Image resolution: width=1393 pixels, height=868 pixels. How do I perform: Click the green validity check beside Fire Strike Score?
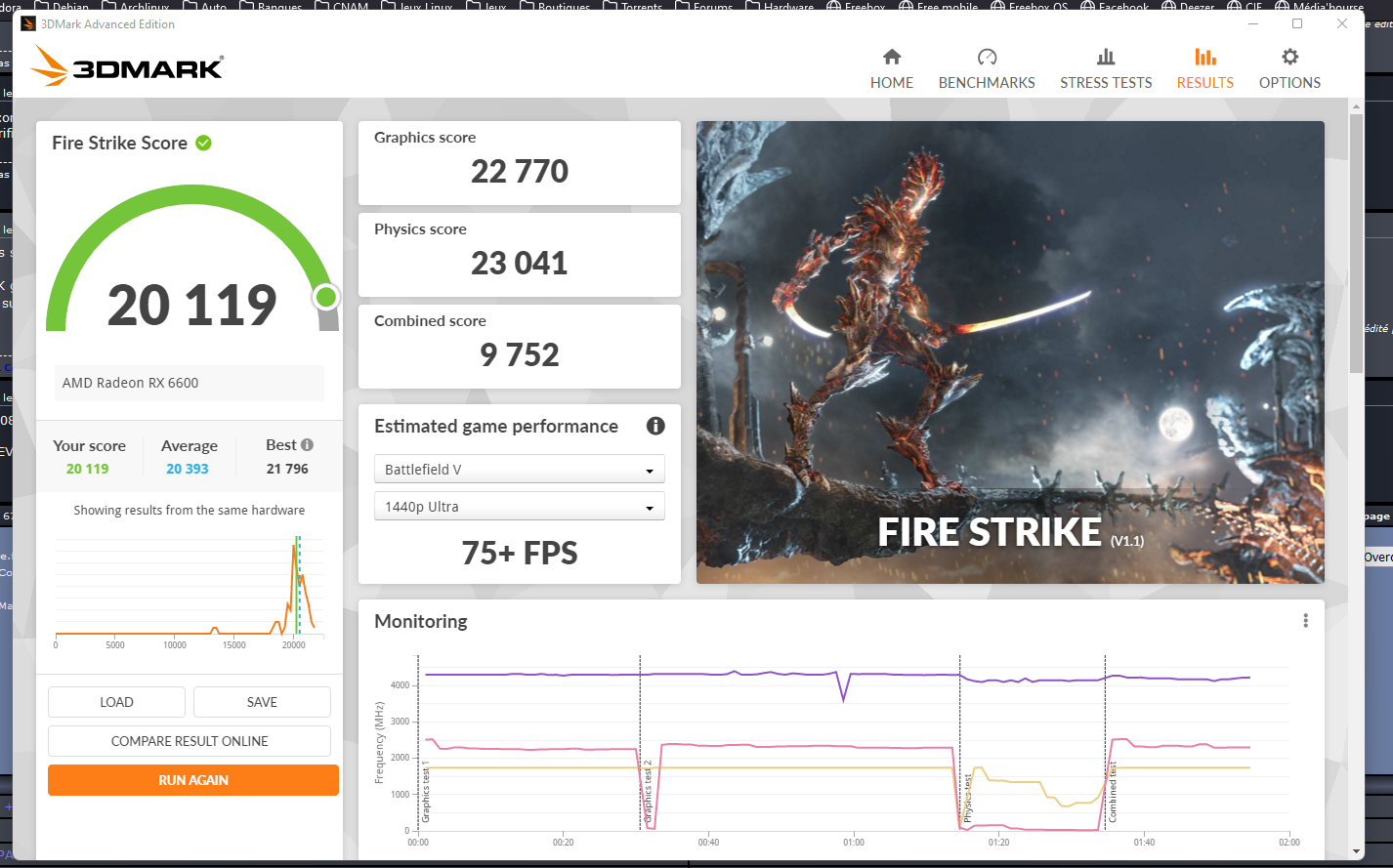point(203,143)
